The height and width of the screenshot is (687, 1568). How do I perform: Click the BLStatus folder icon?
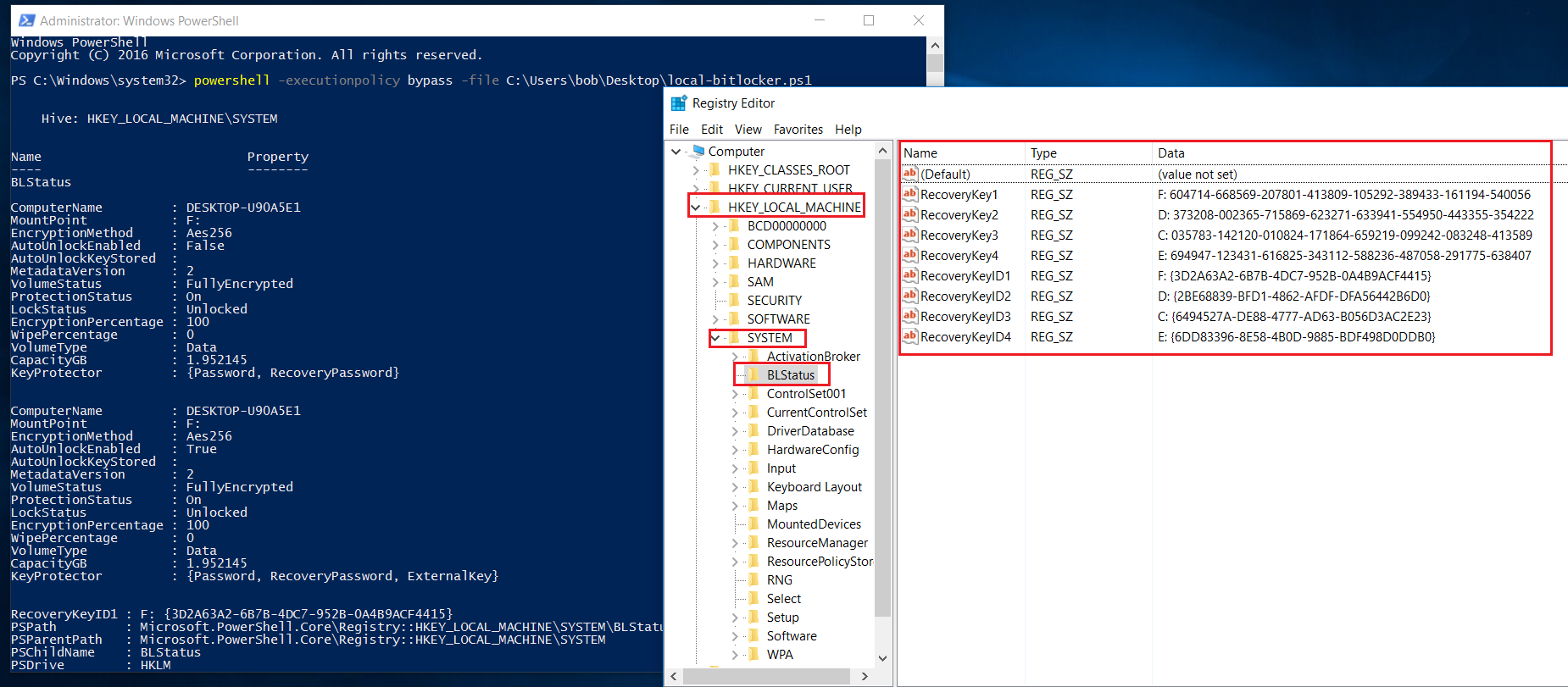(x=754, y=374)
